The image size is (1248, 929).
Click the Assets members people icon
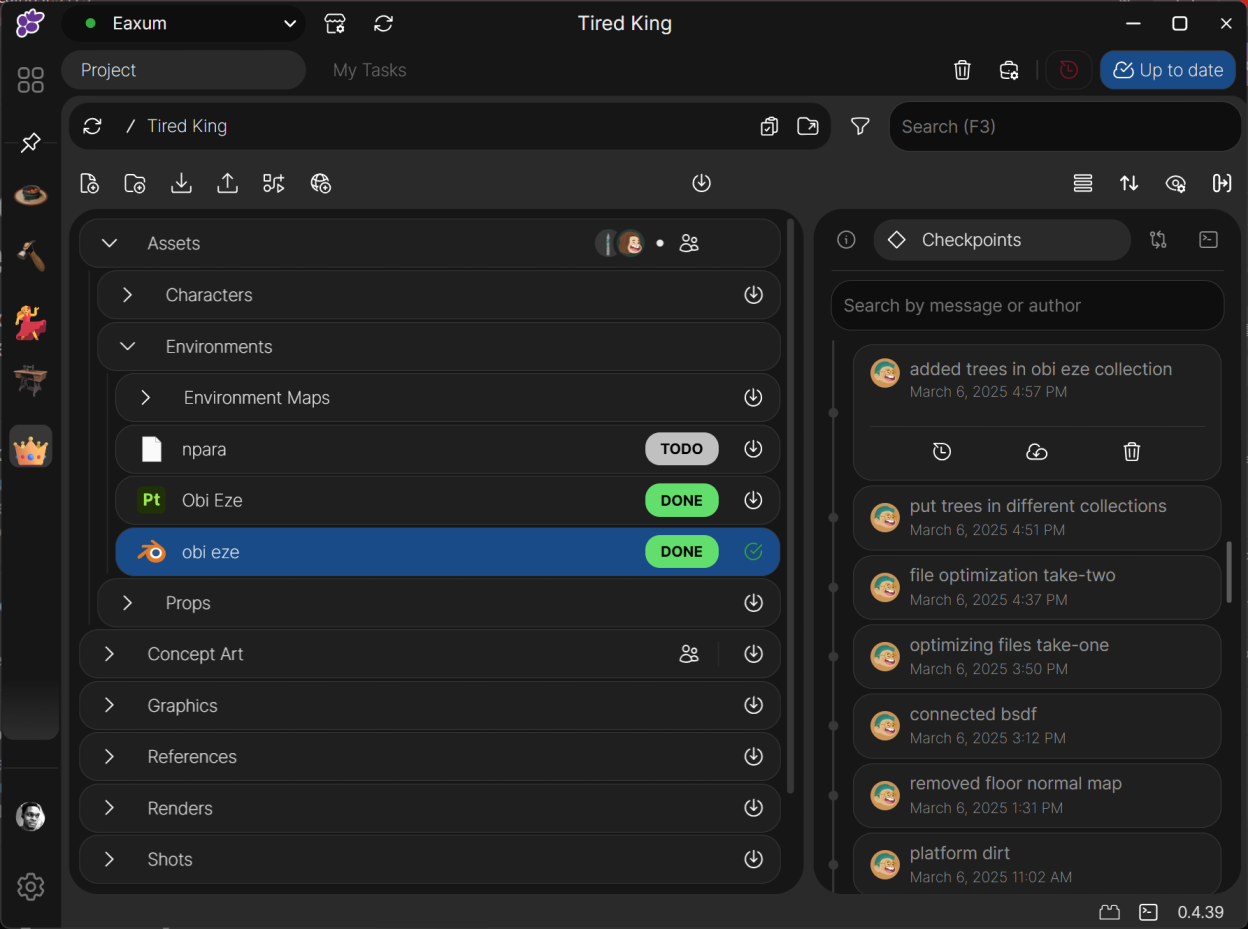[689, 243]
